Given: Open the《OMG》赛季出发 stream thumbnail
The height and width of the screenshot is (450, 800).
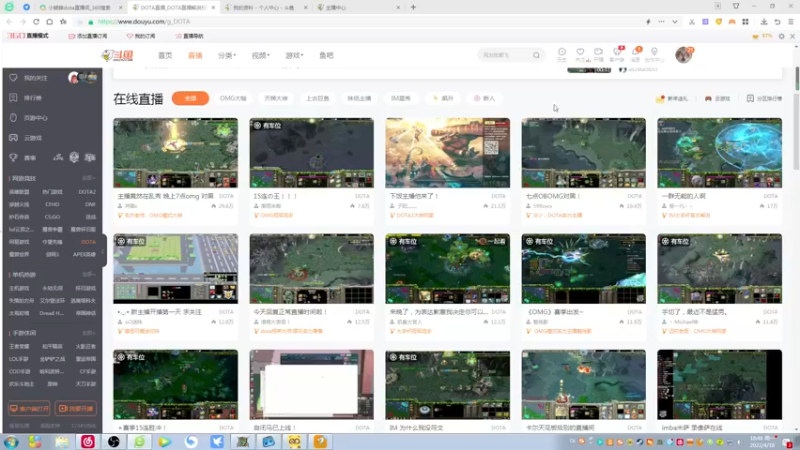Looking at the screenshot, I should [584, 268].
